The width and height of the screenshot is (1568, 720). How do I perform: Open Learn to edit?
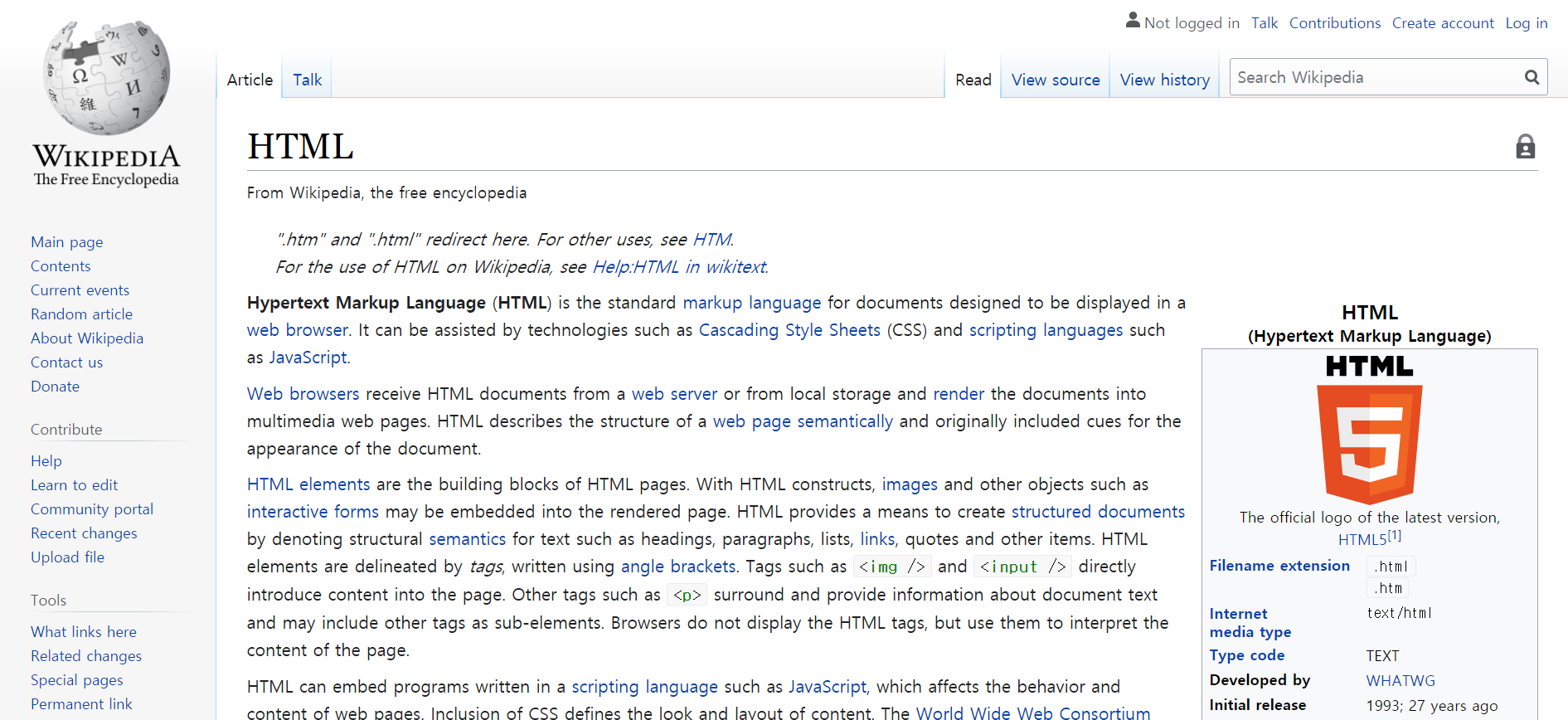pos(74,485)
